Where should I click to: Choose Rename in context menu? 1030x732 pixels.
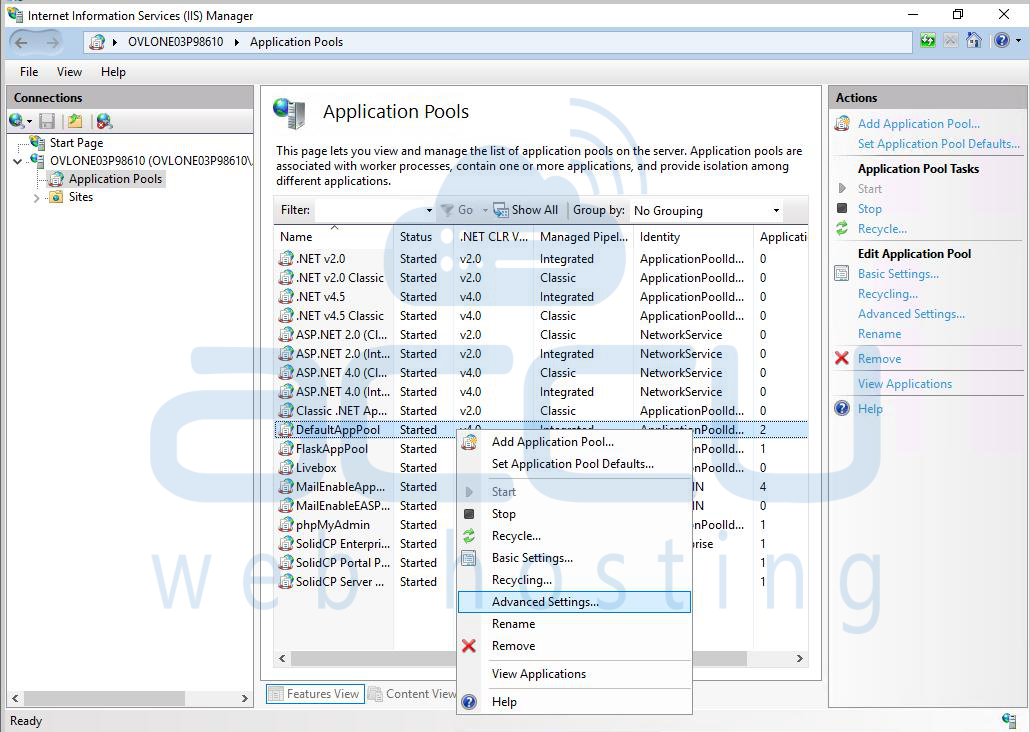[x=574, y=624]
